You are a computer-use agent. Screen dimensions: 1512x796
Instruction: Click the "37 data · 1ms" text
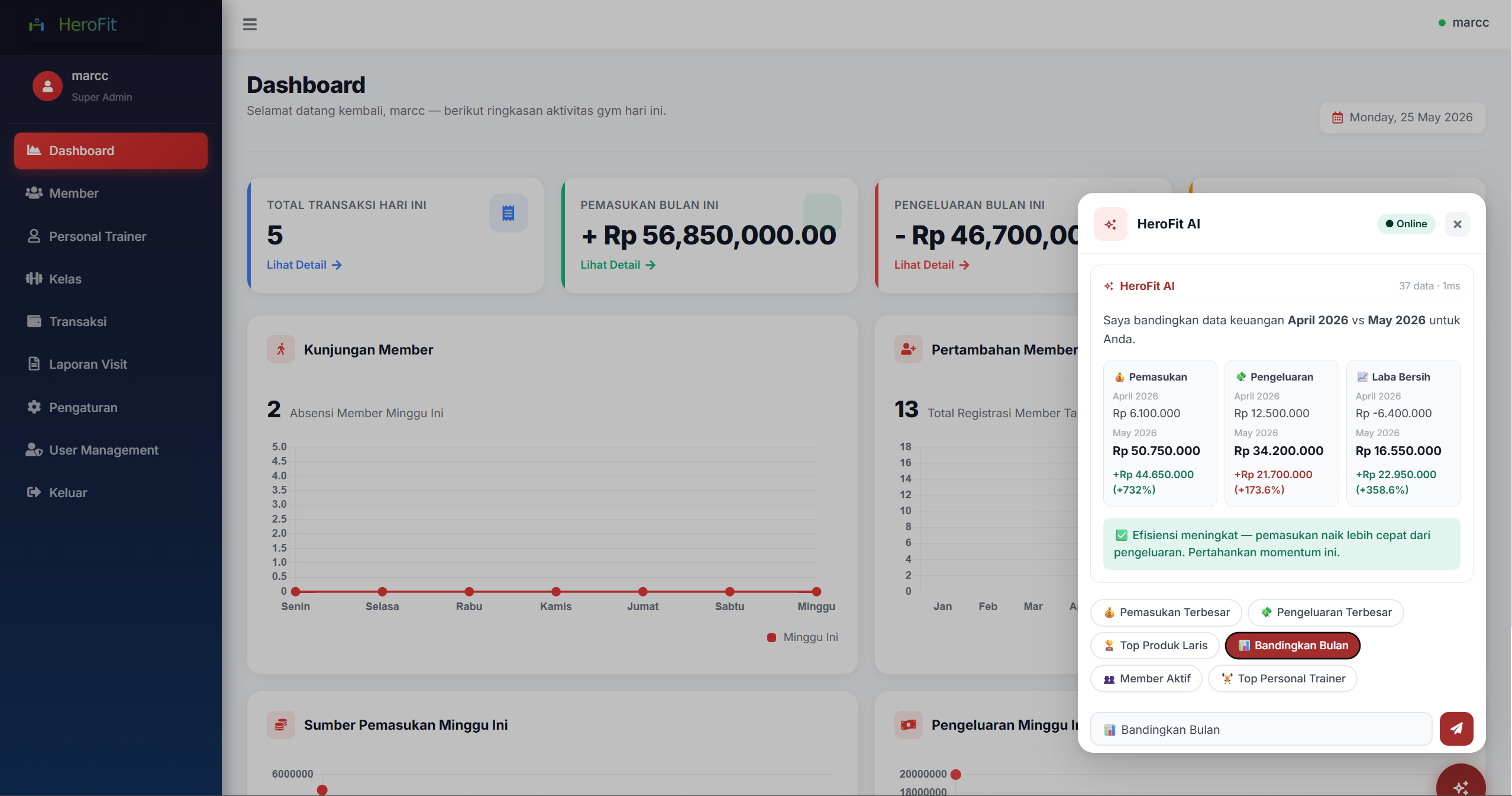coord(1429,286)
